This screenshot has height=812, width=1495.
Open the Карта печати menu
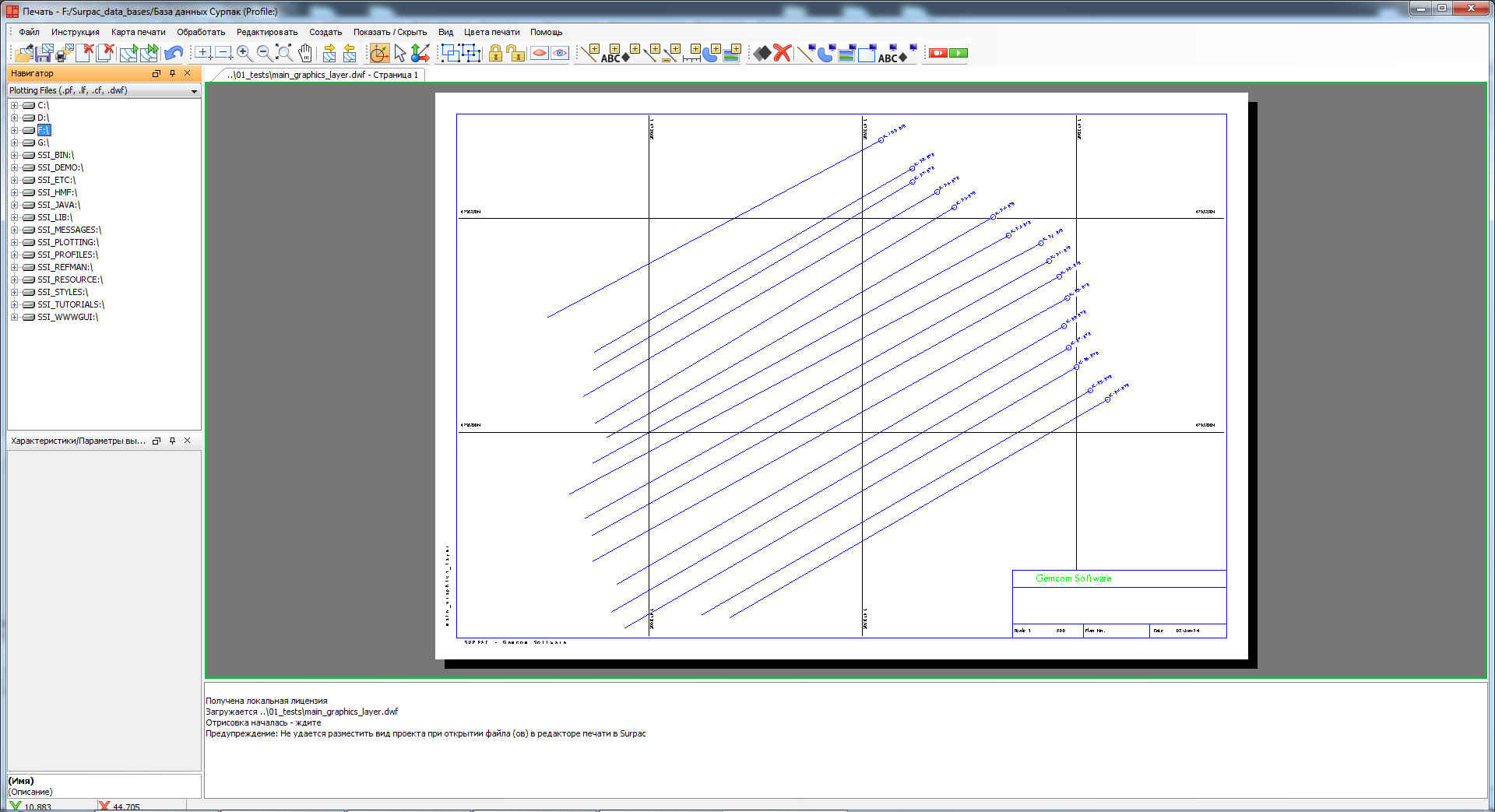138,32
